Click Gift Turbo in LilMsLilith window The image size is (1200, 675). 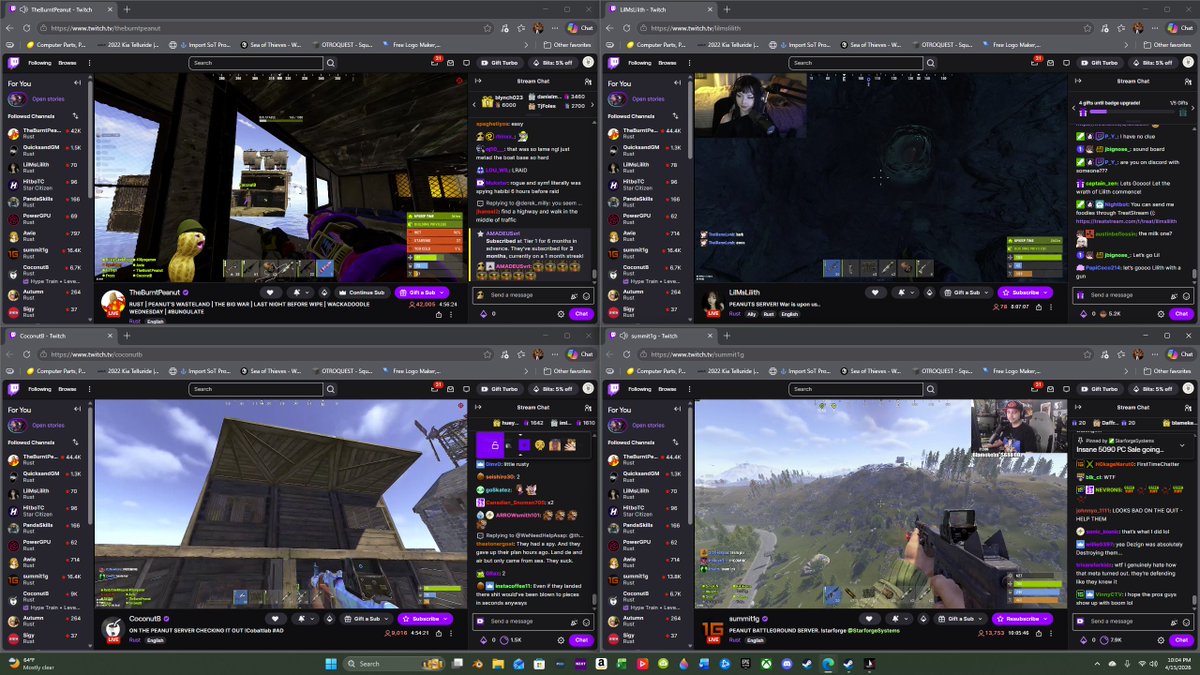click(1100, 63)
